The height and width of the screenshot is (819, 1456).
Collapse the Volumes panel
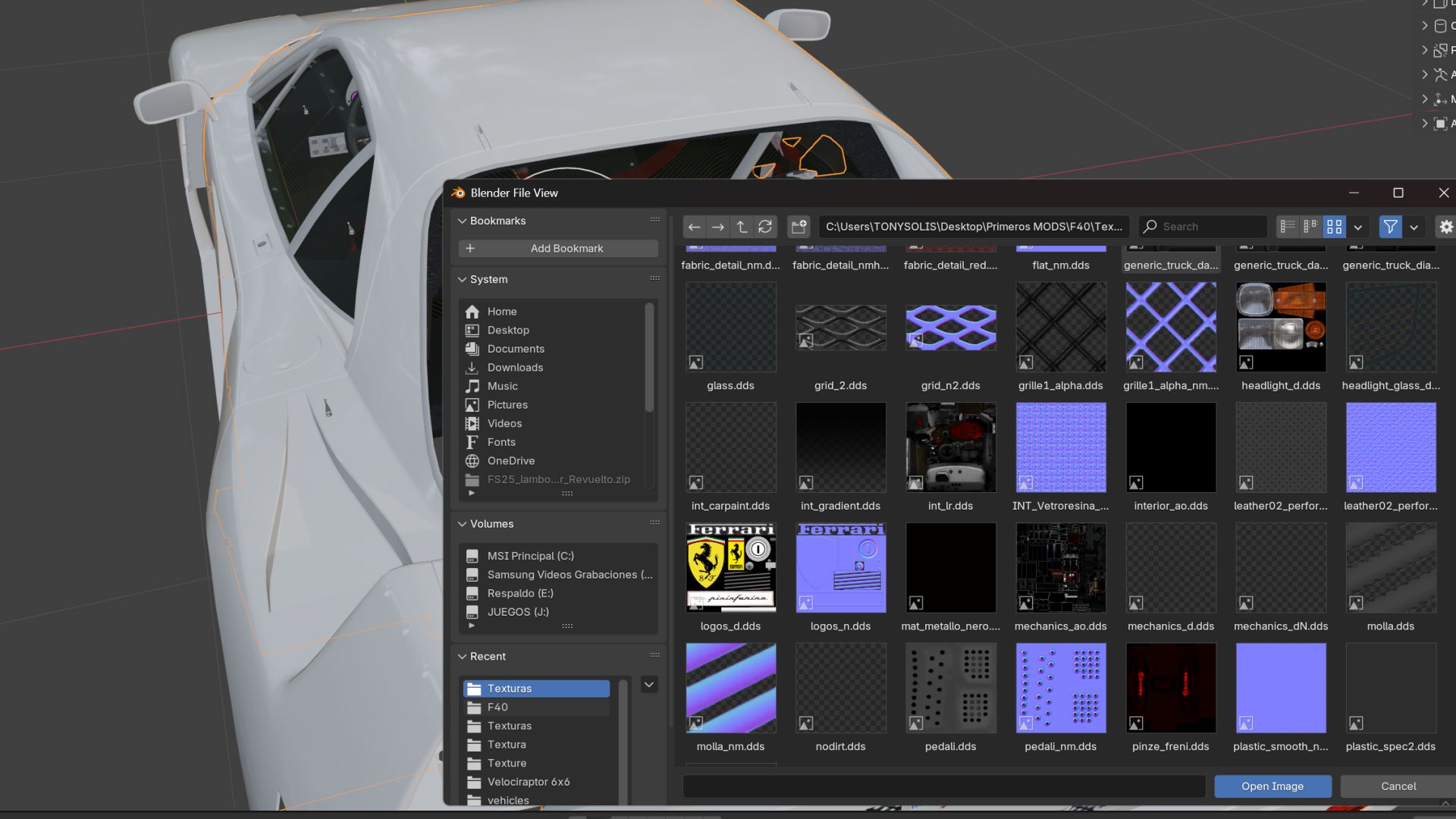tap(462, 524)
